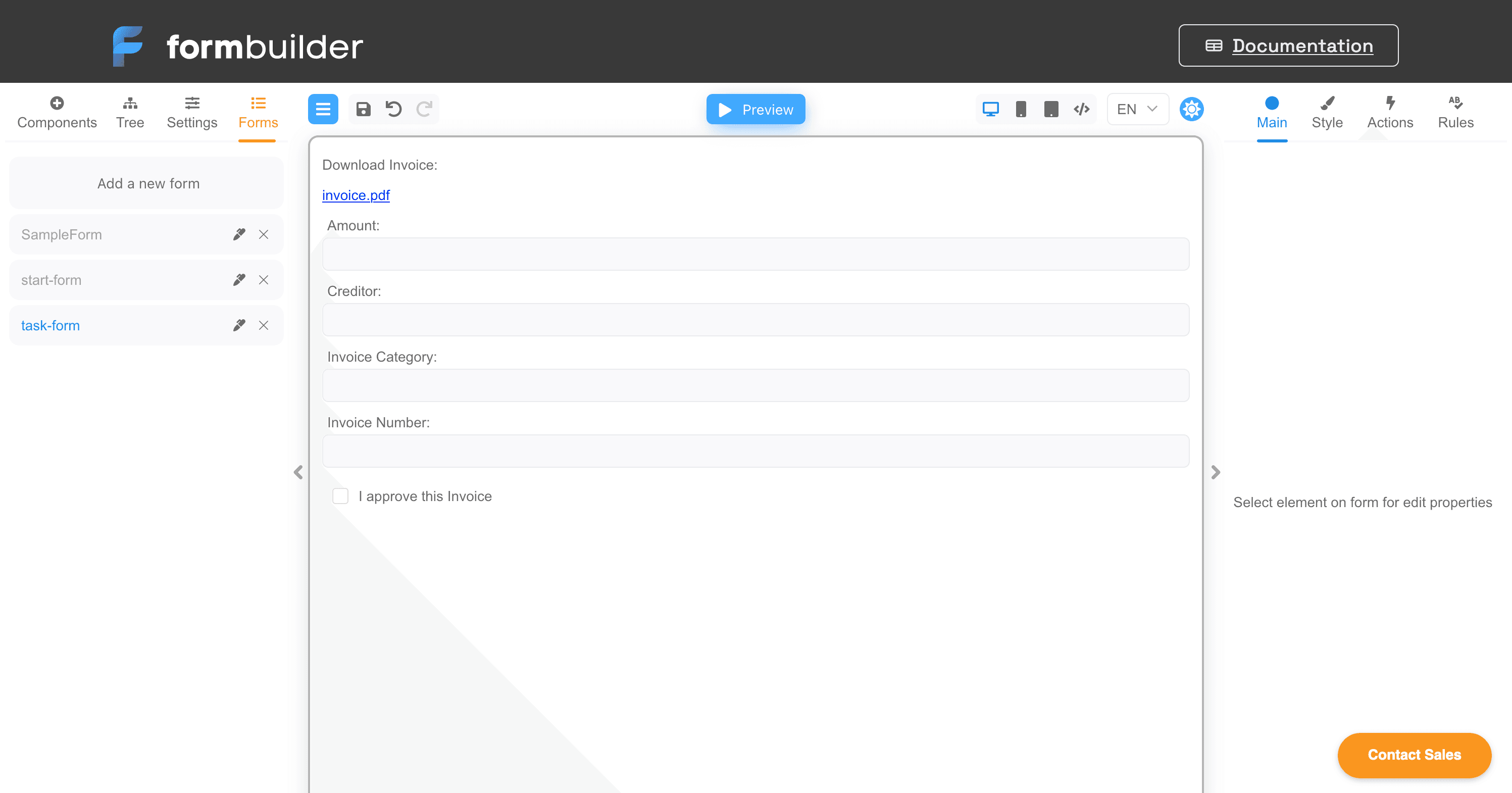1512x793 pixels.
Task: Open the Settings section in the left nav
Action: click(191, 112)
